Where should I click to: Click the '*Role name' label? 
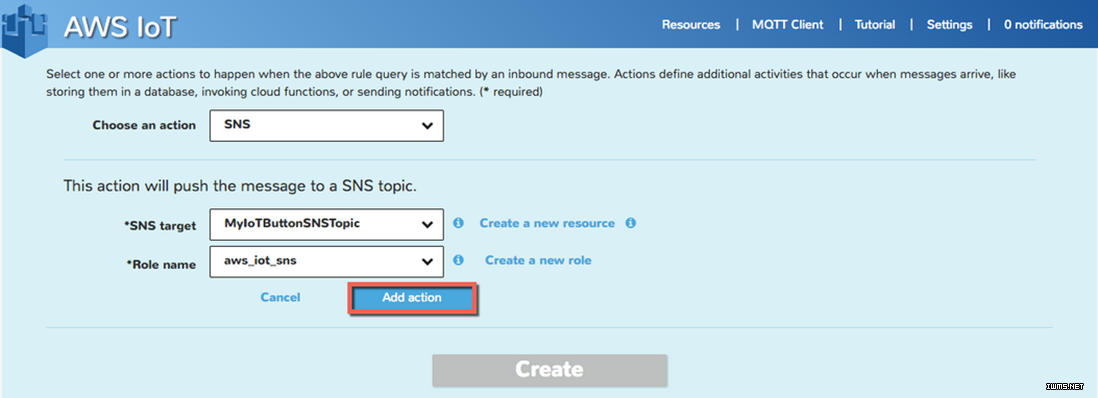pos(161,265)
